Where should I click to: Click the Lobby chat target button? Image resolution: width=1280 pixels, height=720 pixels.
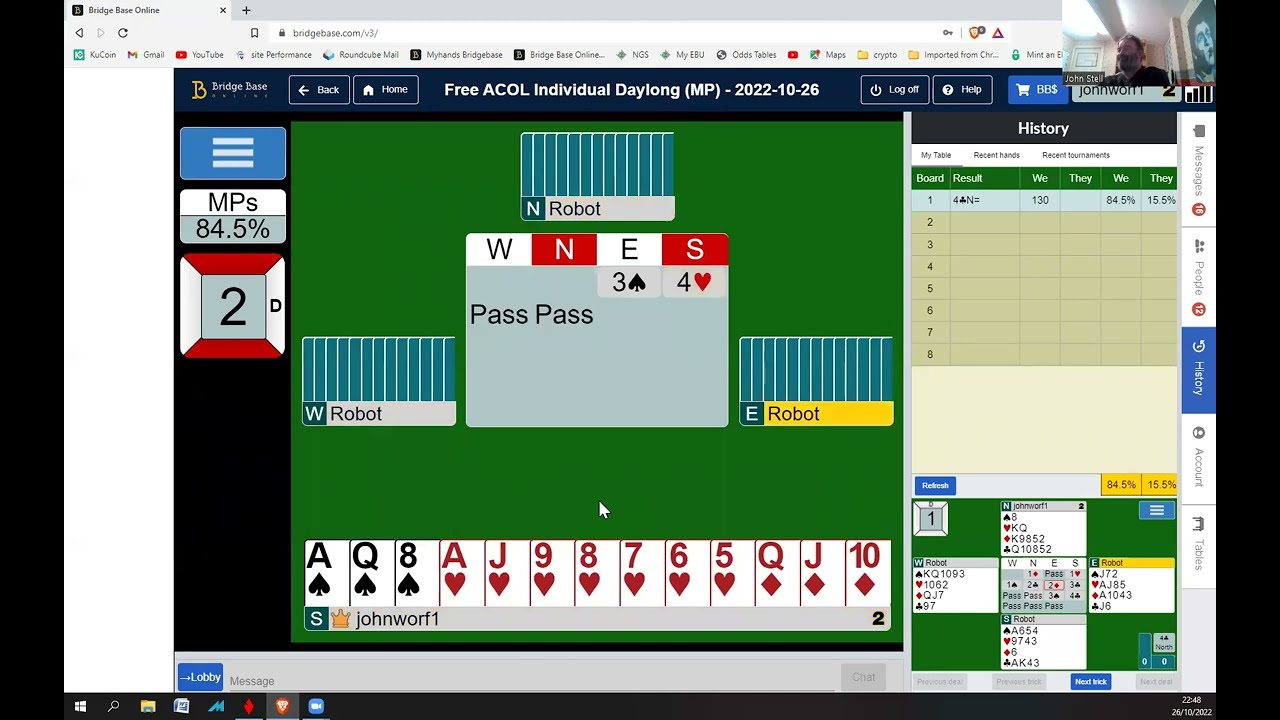pyautogui.click(x=201, y=678)
